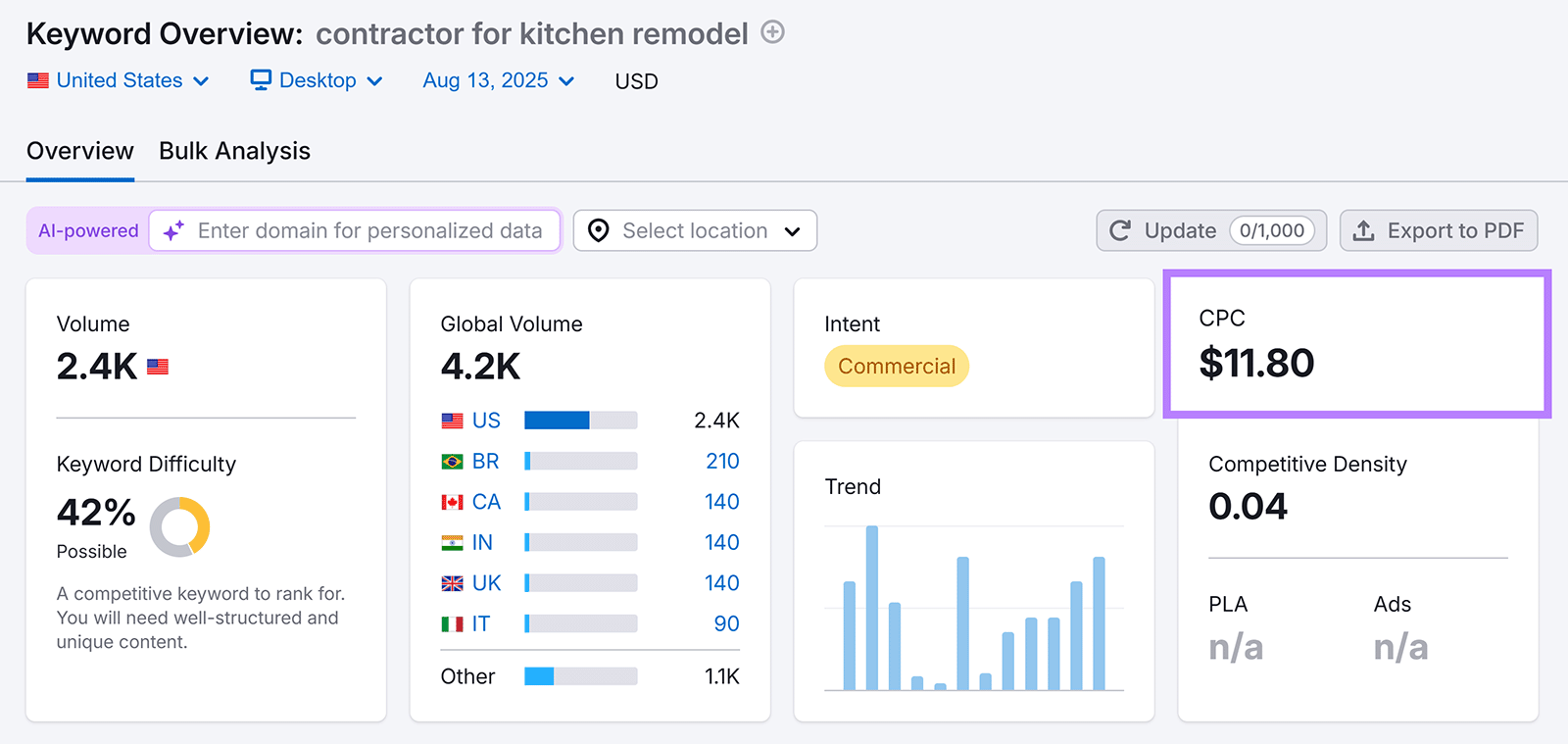Viewport: 1568px width, 744px height.
Task: Click the Canada flag in Global Volume list
Action: 452,501
